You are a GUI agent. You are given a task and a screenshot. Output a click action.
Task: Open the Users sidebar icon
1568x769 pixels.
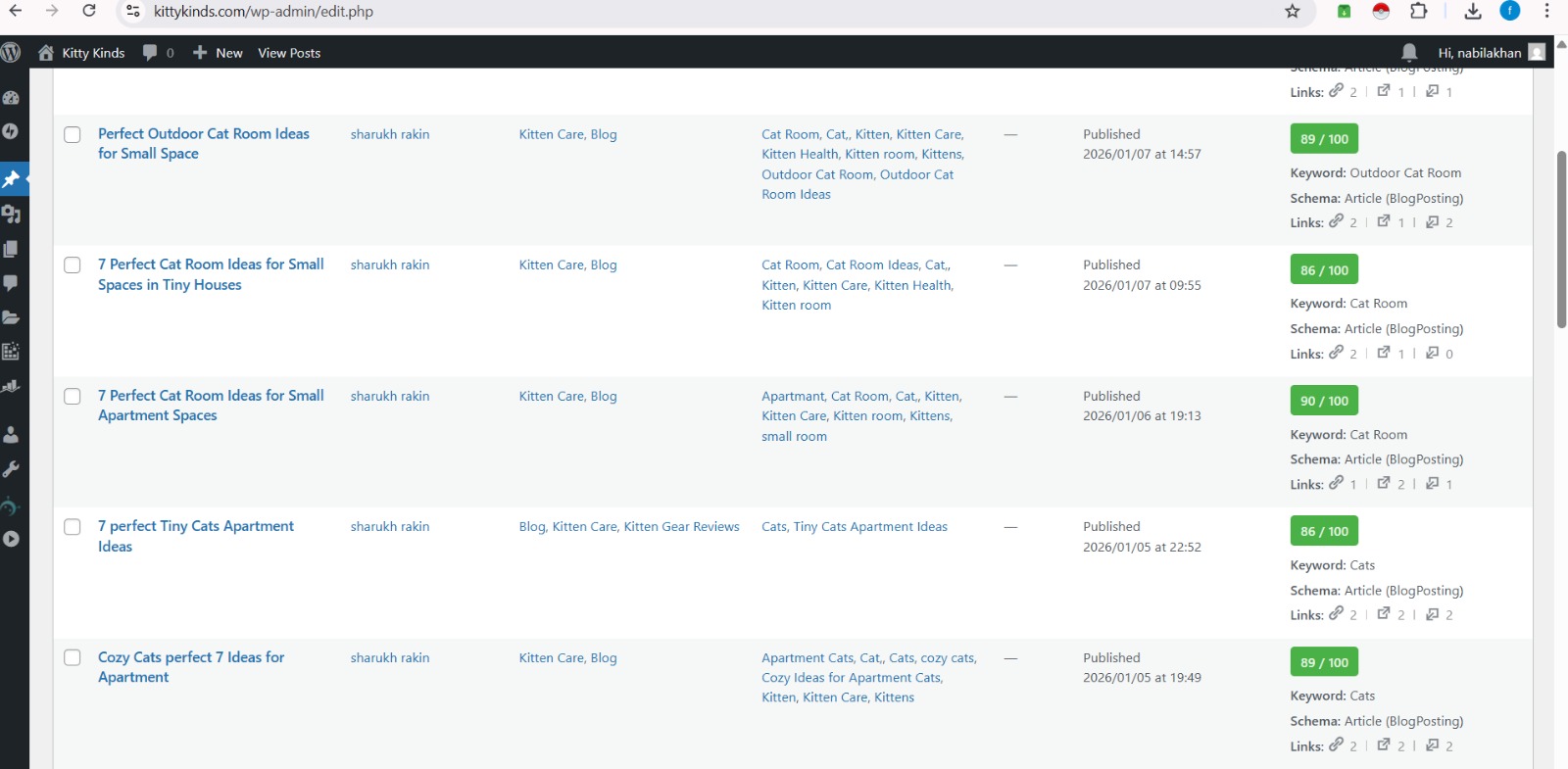(x=12, y=434)
